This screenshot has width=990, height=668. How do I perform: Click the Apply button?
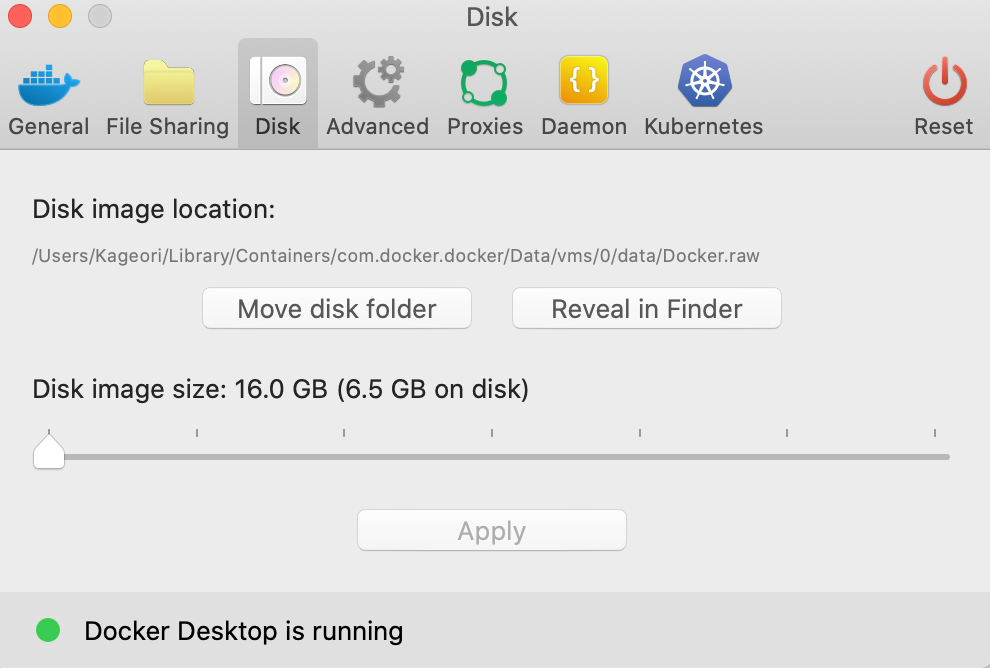[x=492, y=531]
